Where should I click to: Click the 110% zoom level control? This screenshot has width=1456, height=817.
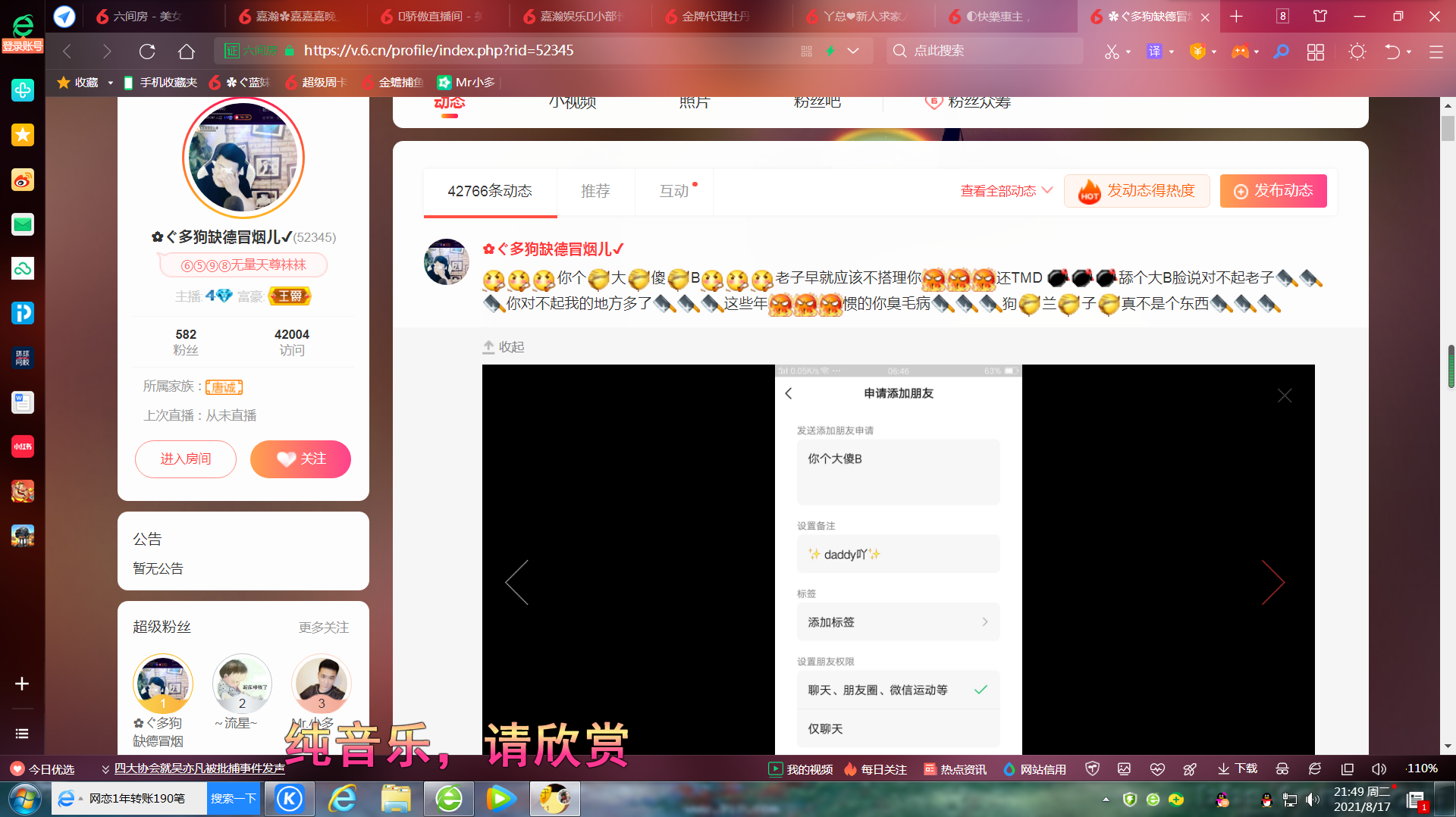[x=1422, y=768]
